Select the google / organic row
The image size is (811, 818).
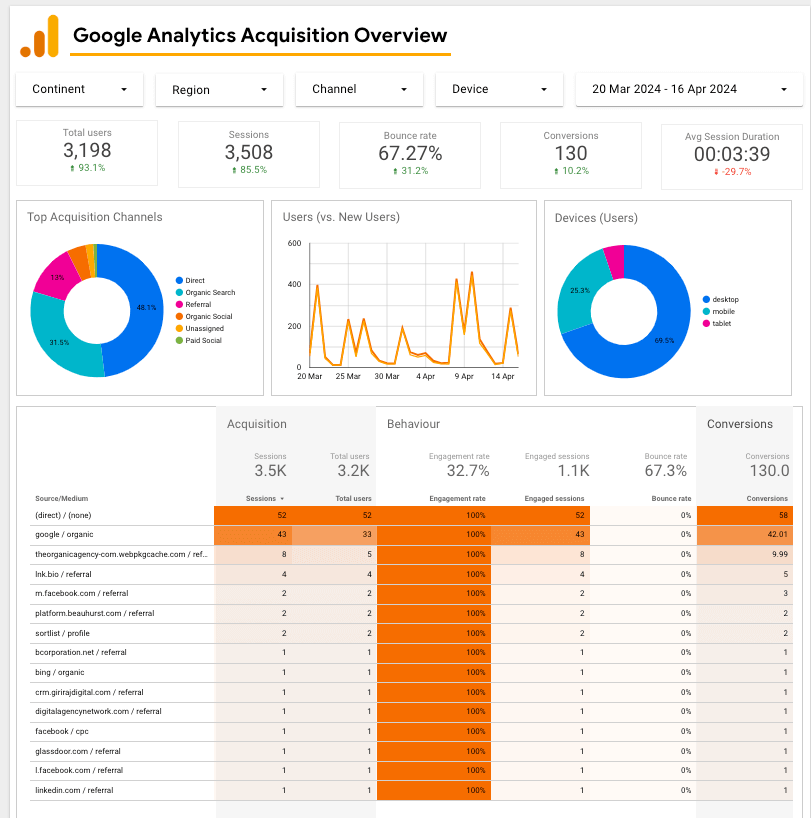411,535
